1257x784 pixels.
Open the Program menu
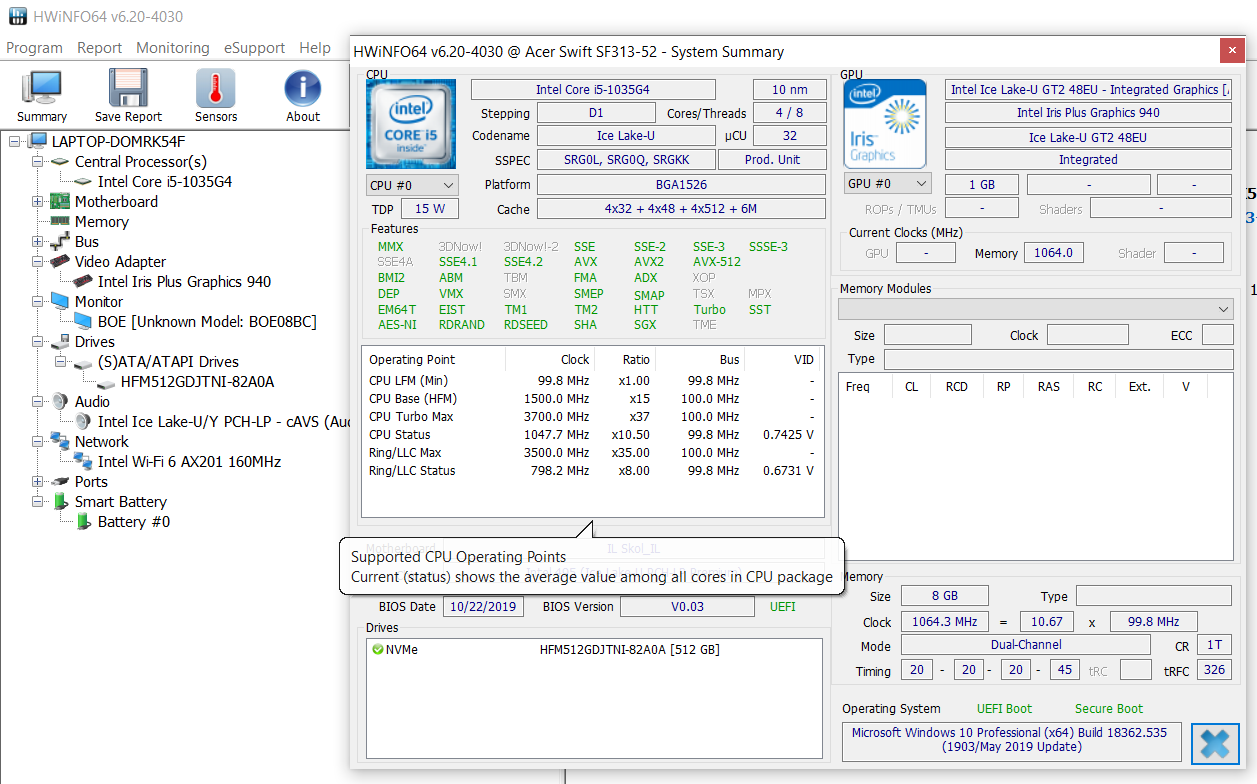pyautogui.click(x=34, y=47)
